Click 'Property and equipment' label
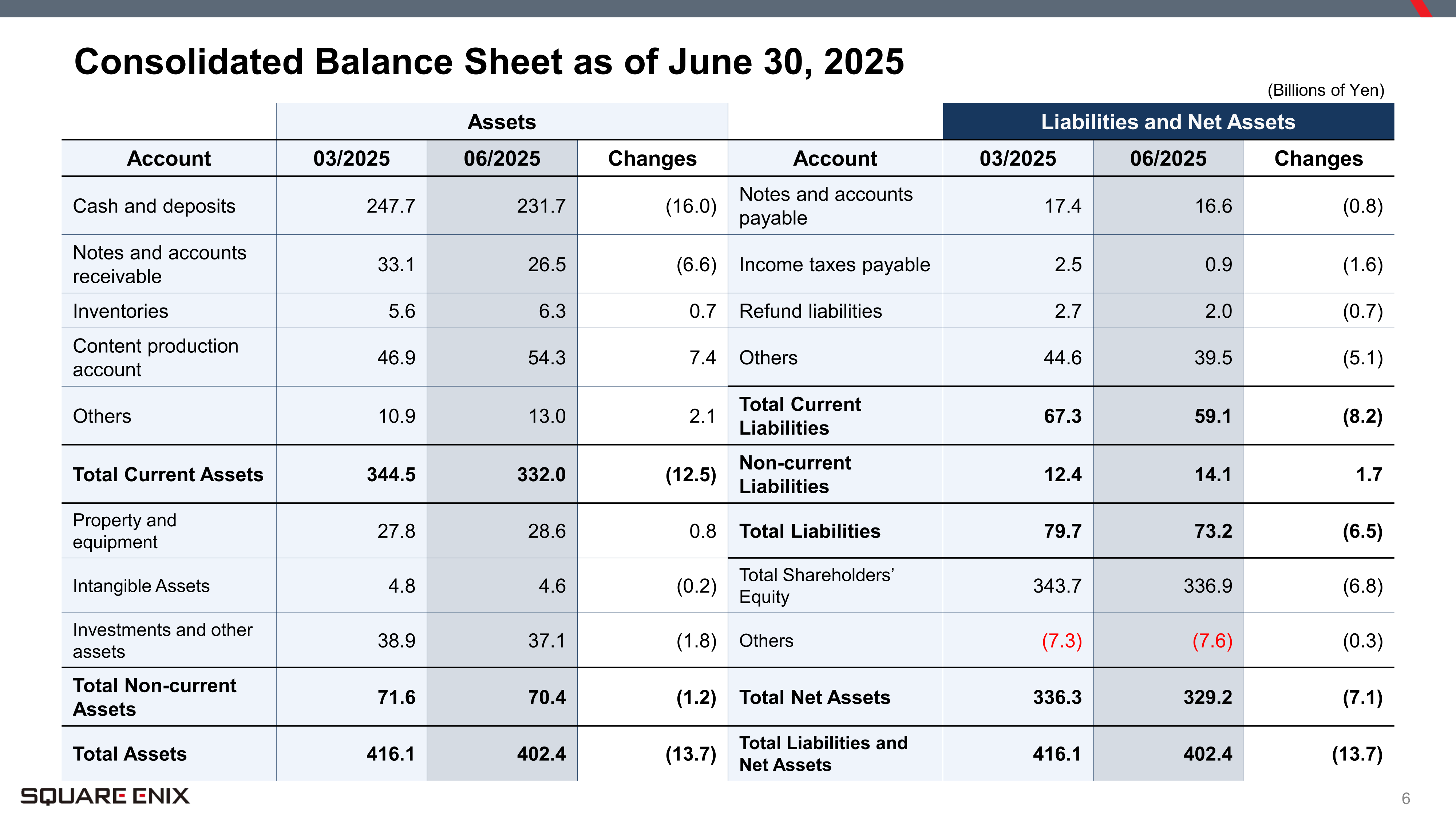1456x819 pixels. [x=124, y=531]
